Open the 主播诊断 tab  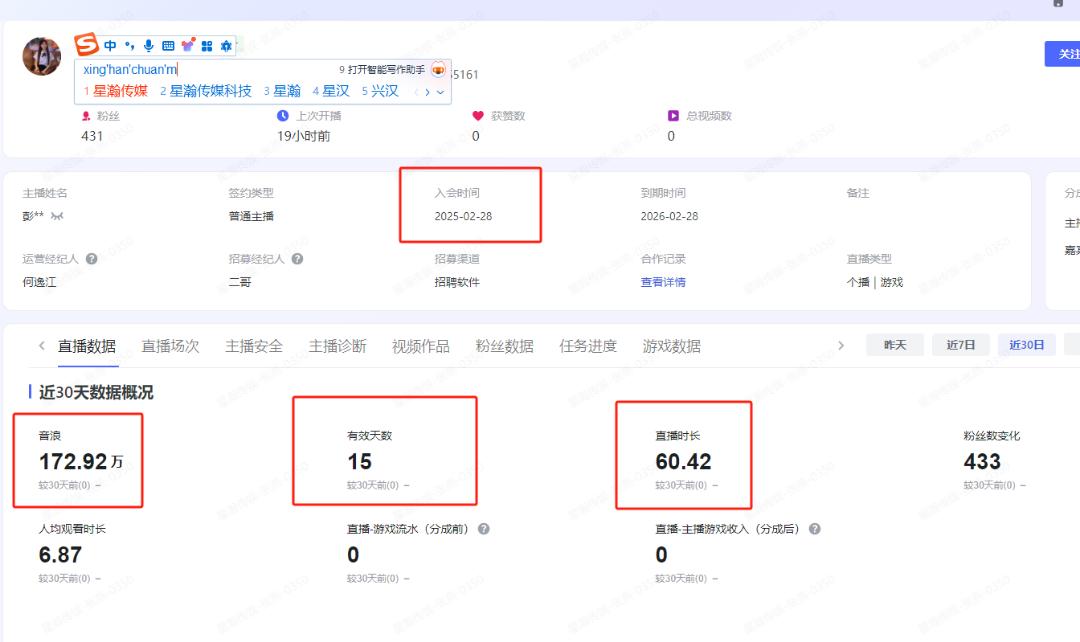coord(337,344)
